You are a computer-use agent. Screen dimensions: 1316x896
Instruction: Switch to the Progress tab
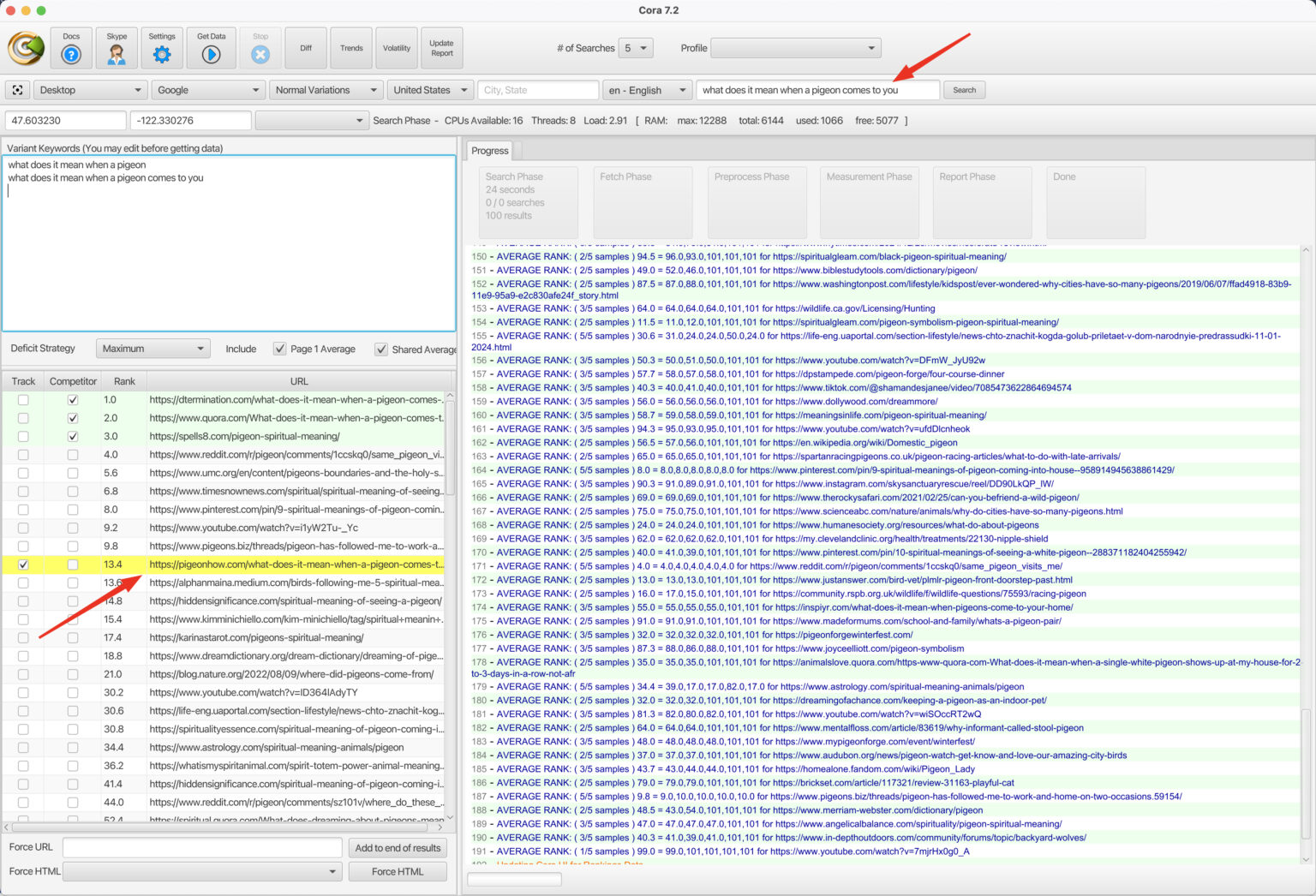tap(489, 151)
